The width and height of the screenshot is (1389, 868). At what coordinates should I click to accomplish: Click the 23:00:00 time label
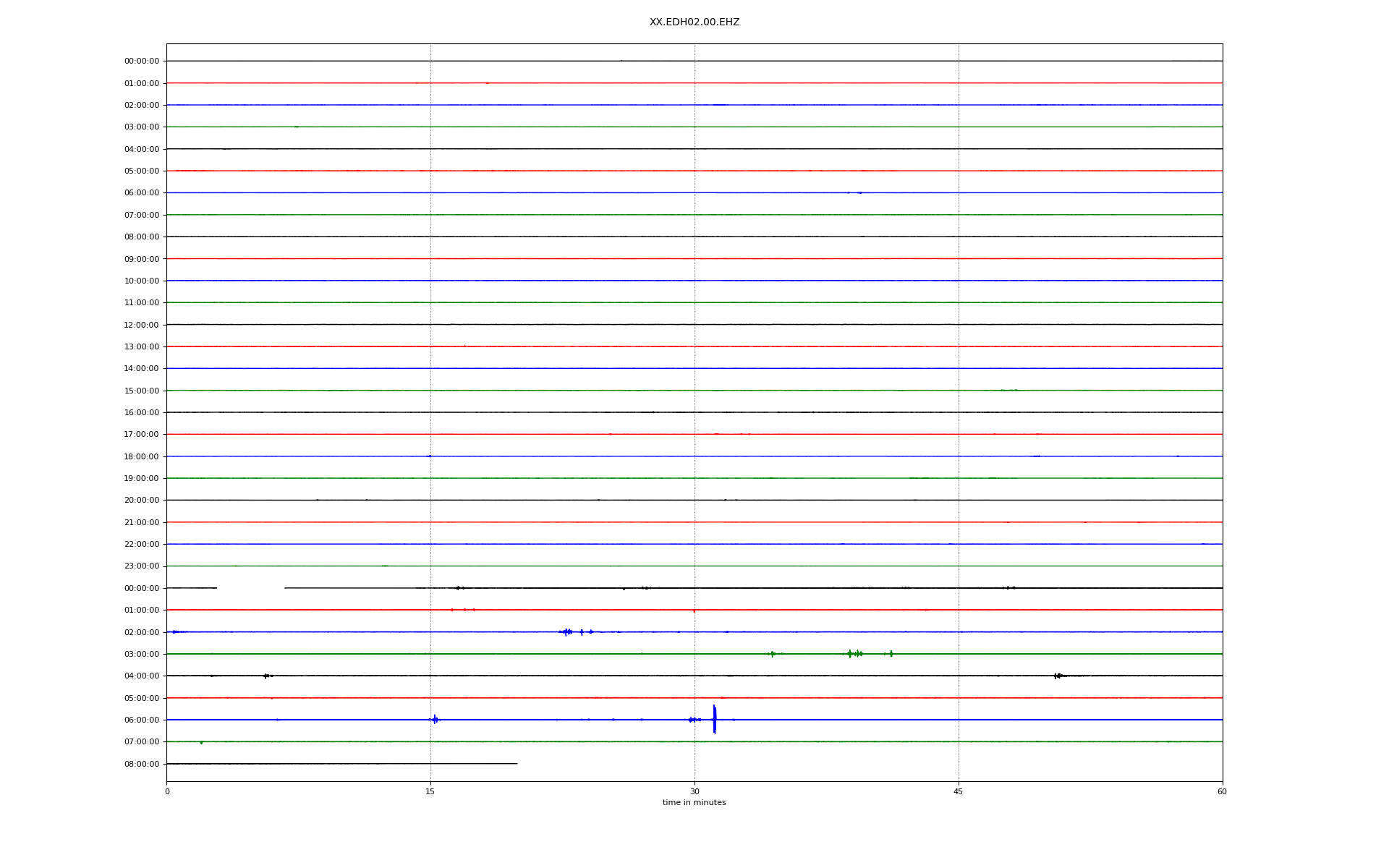tap(142, 566)
